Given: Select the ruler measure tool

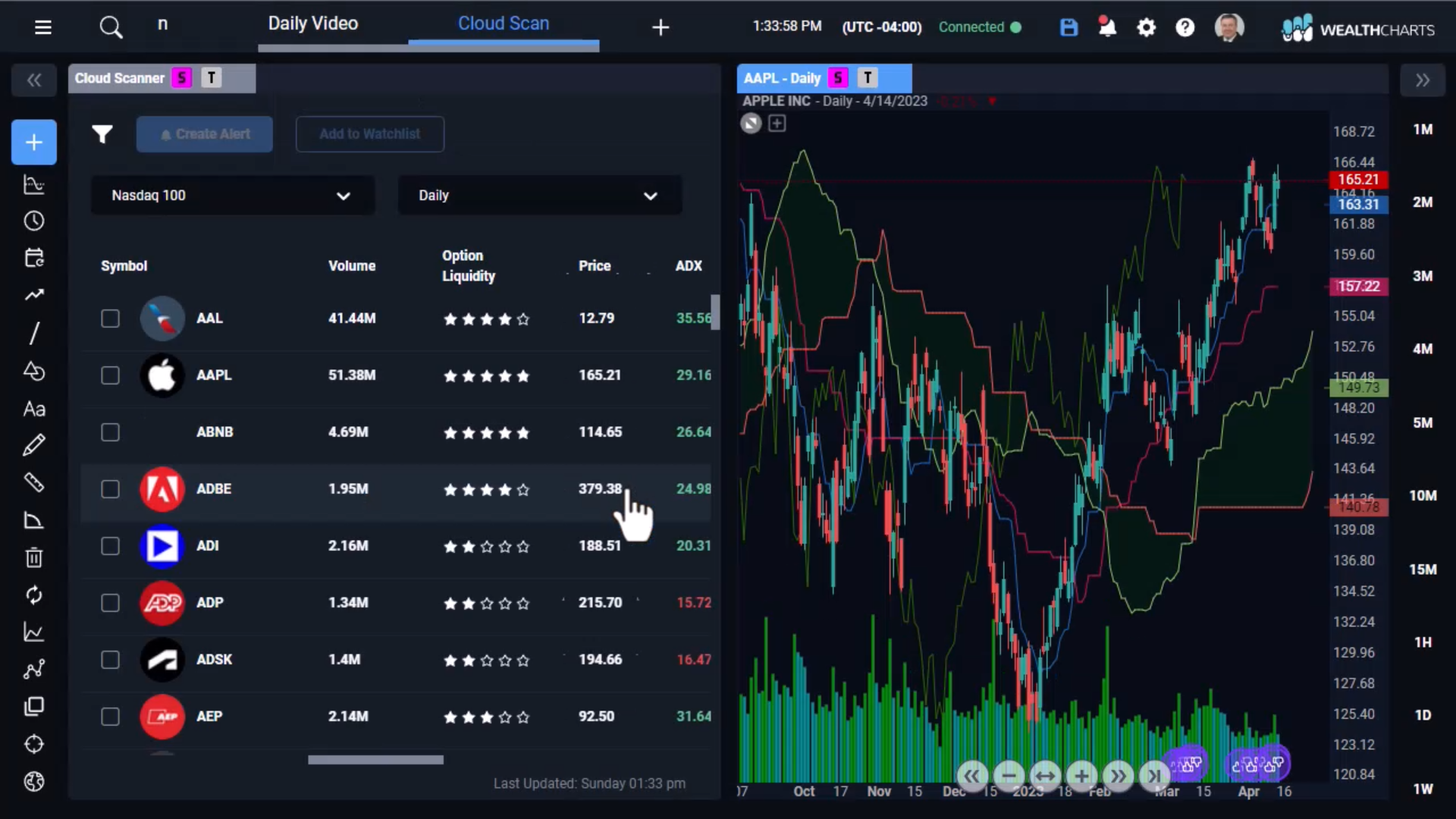Looking at the screenshot, I should (x=34, y=482).
